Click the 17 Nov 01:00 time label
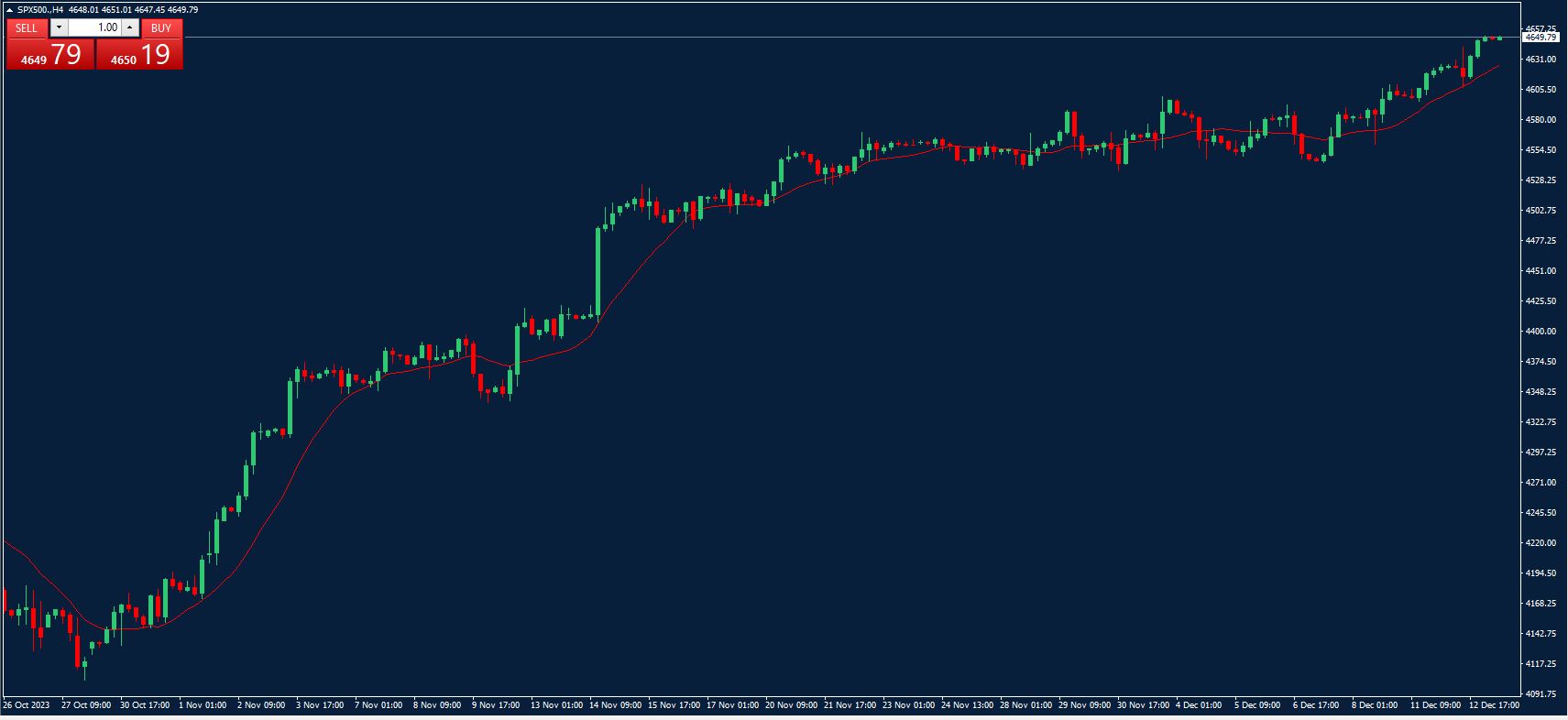Viewport: 1568px width, 720px height. tap(732, 705)
